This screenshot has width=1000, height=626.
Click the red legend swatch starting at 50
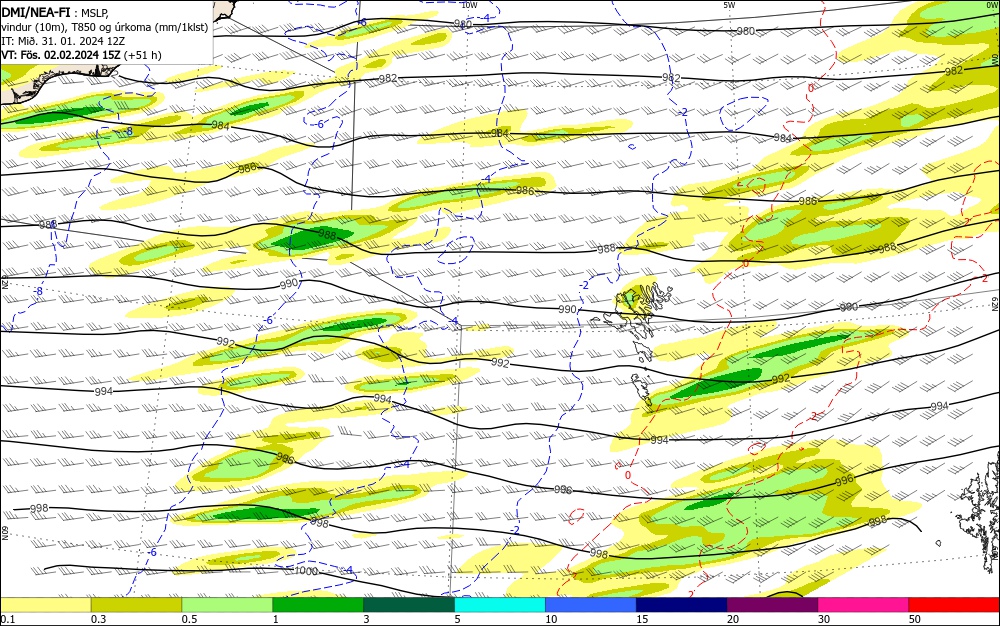pyautogui.click(x=954, y=605)
